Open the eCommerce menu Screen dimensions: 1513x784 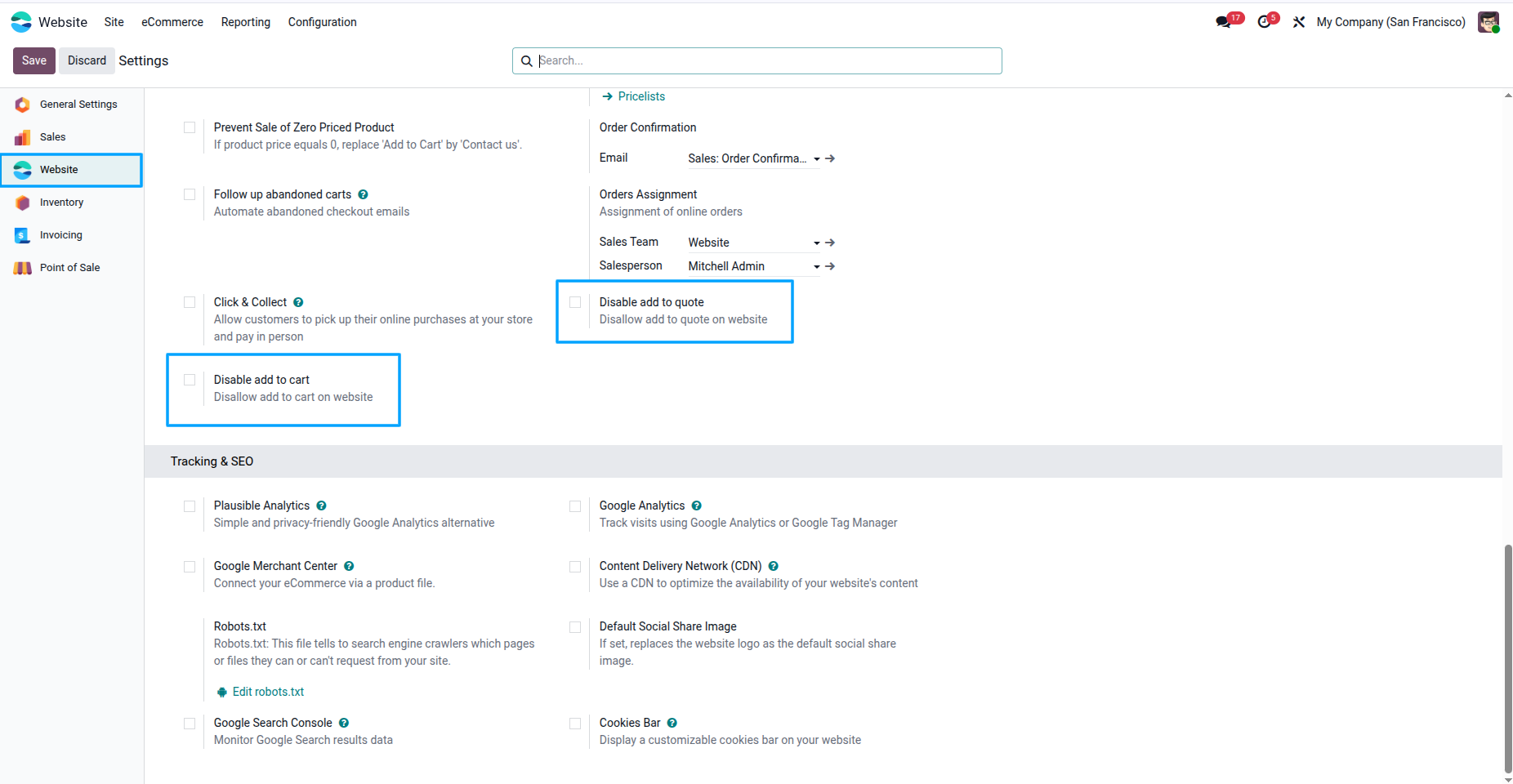(x=172, y=22)
